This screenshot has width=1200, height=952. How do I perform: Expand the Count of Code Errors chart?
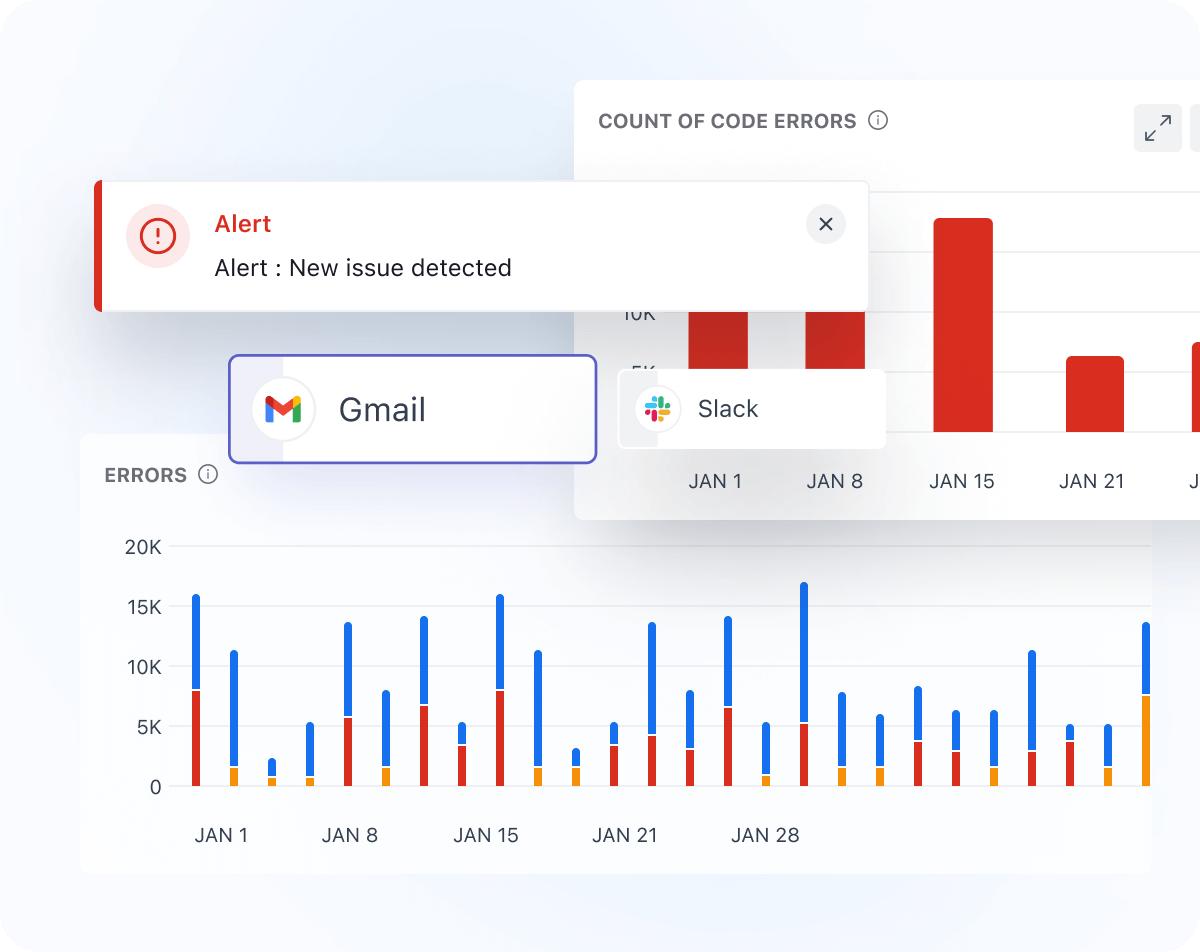coord(1158,128)
